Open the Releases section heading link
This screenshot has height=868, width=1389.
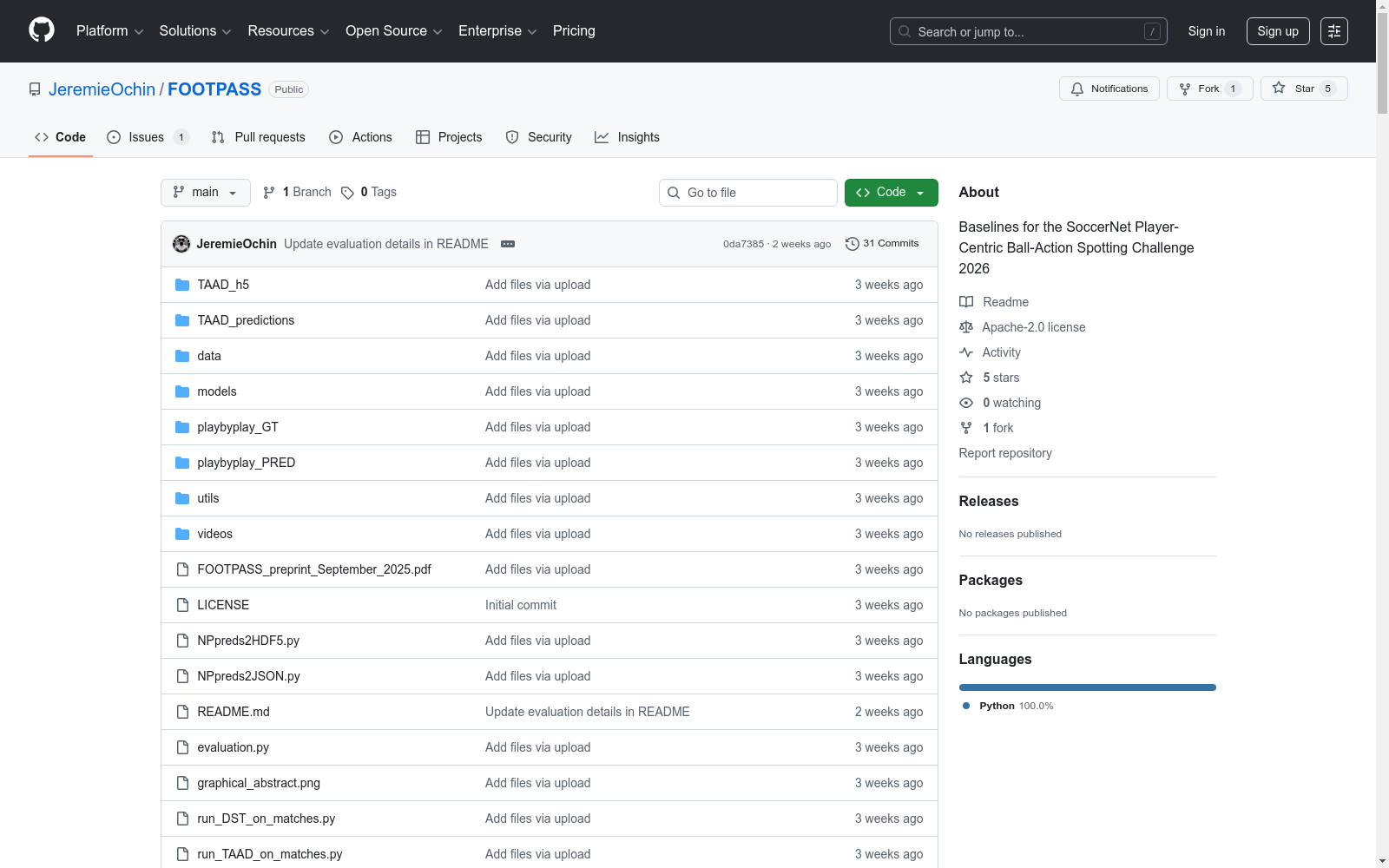(989, 501)
